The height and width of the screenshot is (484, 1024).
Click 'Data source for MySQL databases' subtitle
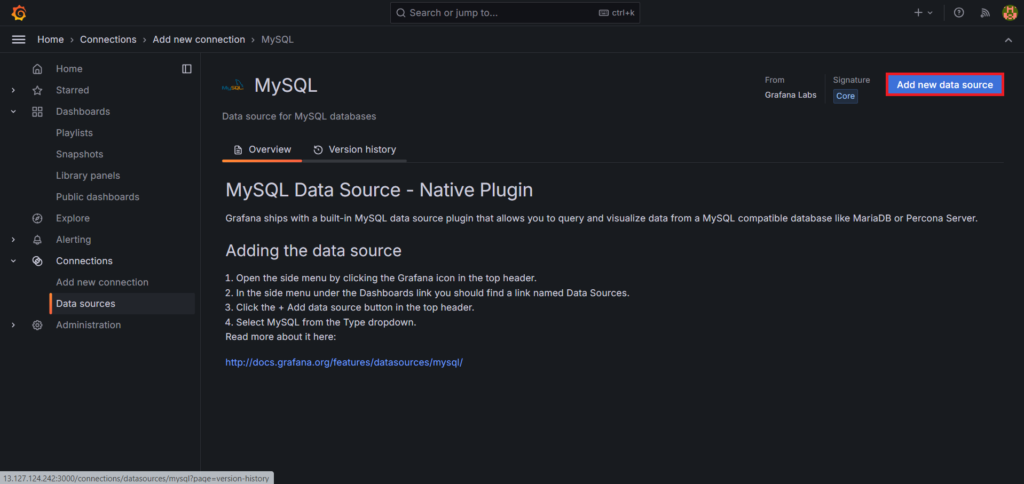tap(299, 116)
